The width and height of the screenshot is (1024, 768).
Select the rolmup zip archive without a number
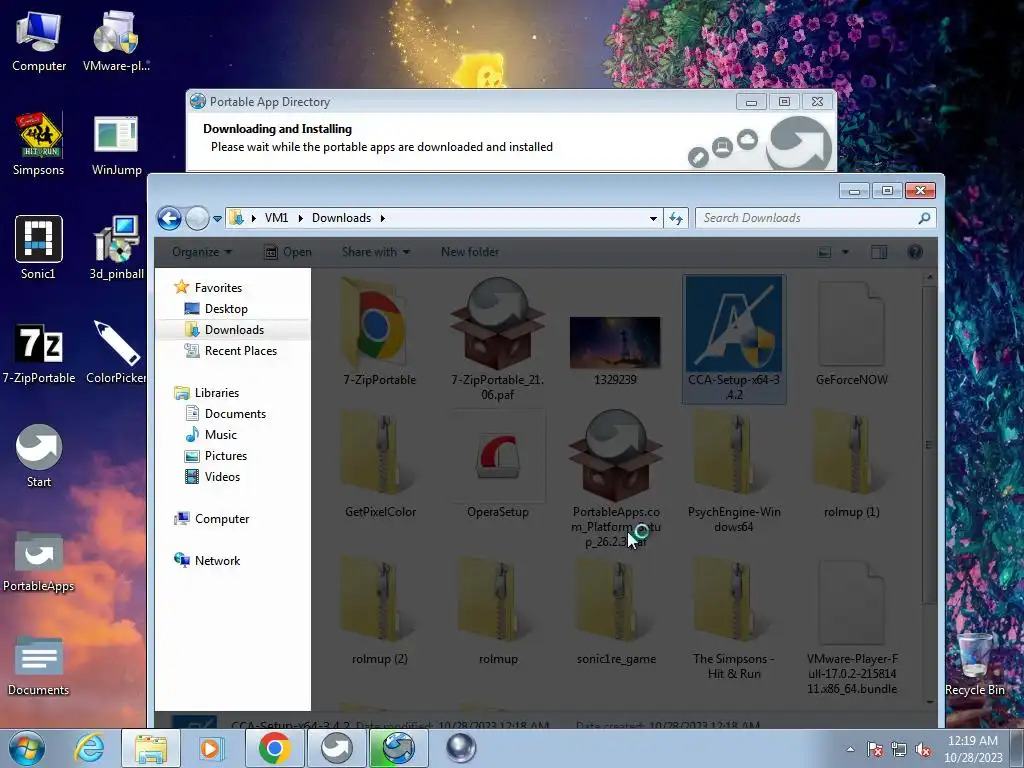[498, 611]
